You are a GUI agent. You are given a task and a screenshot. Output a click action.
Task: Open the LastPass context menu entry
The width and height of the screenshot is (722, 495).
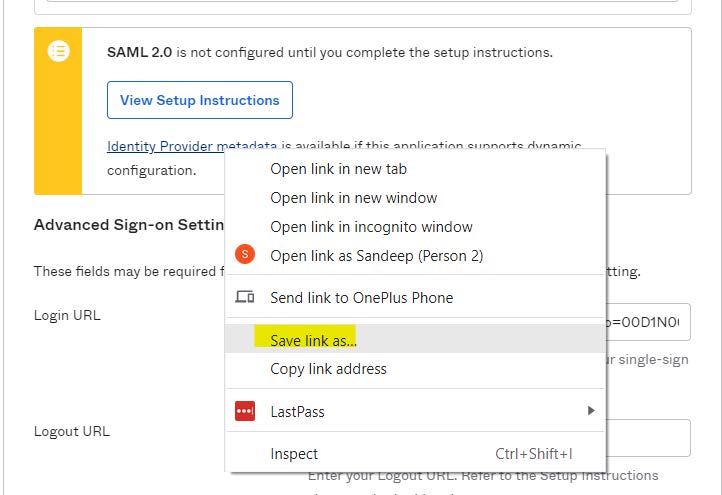click(x=415, y=411)
